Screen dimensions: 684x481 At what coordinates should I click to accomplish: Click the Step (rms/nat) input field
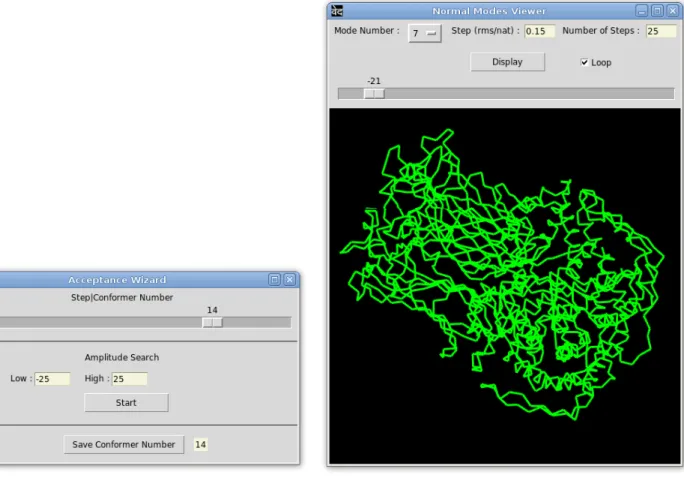(539, 31)
